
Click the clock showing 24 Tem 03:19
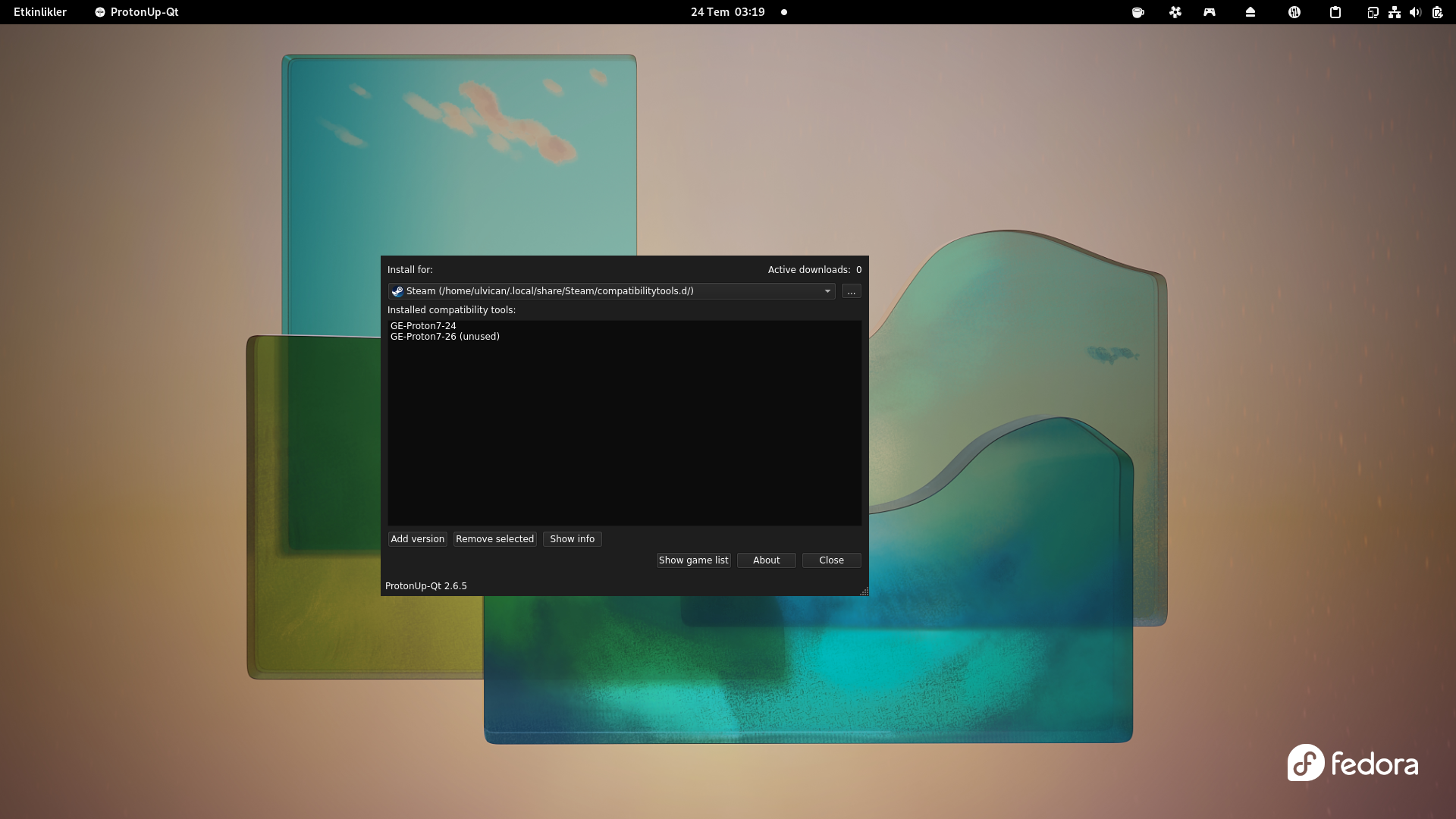pos(726,12)
